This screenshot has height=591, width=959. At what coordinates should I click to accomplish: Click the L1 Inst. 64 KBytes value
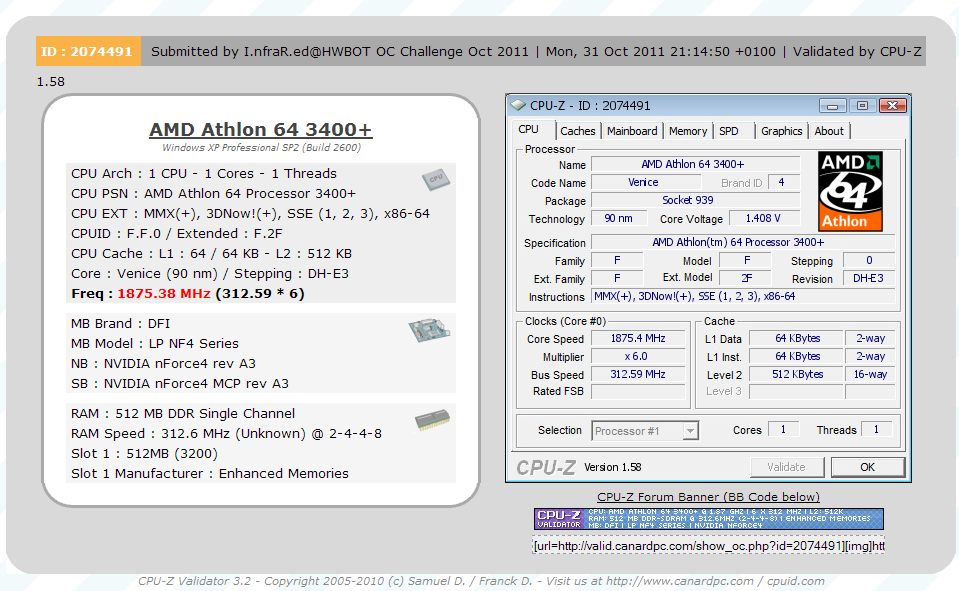(x=796, y=356)
